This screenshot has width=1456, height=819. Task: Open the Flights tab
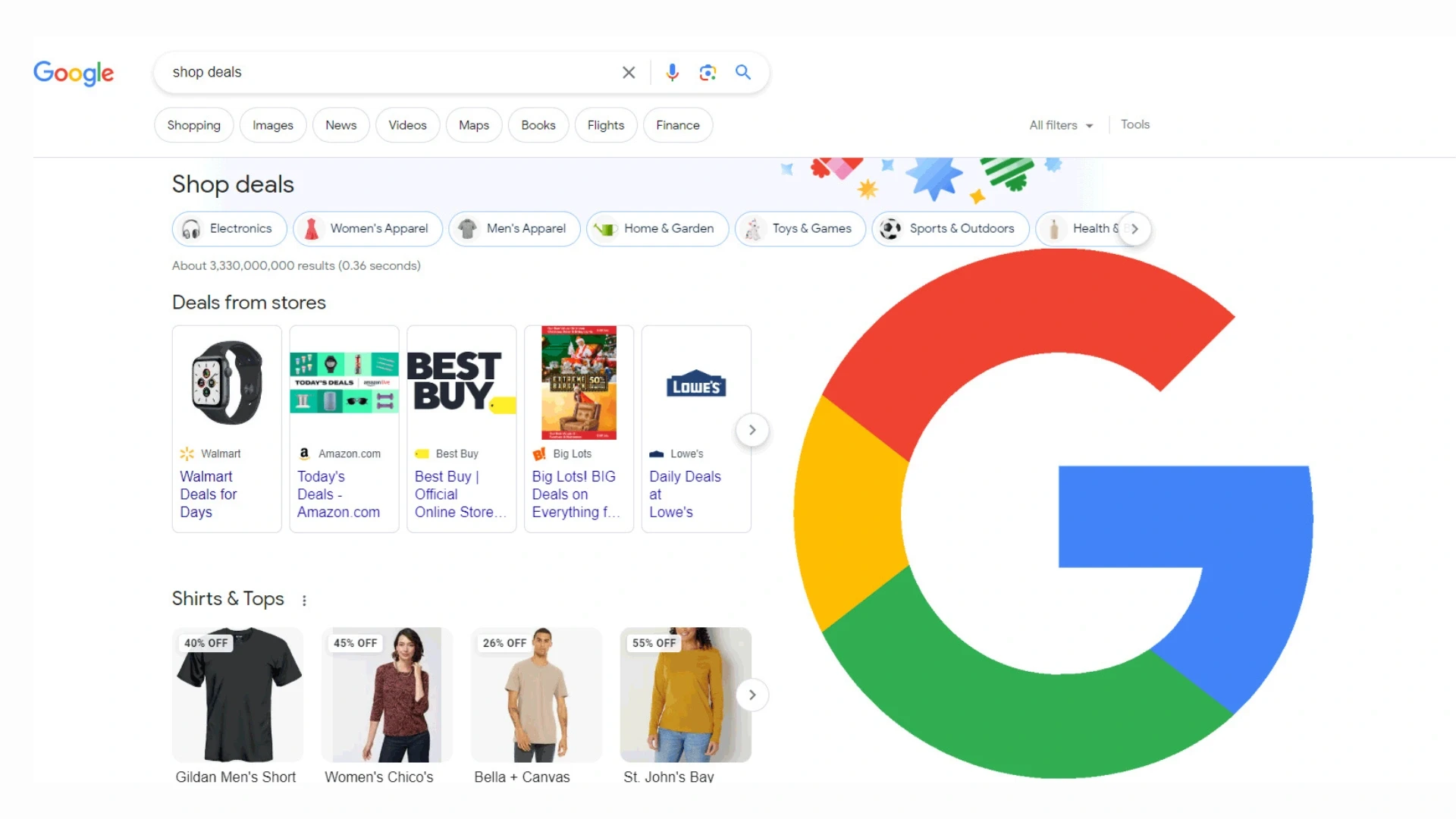tap(606, 125)
